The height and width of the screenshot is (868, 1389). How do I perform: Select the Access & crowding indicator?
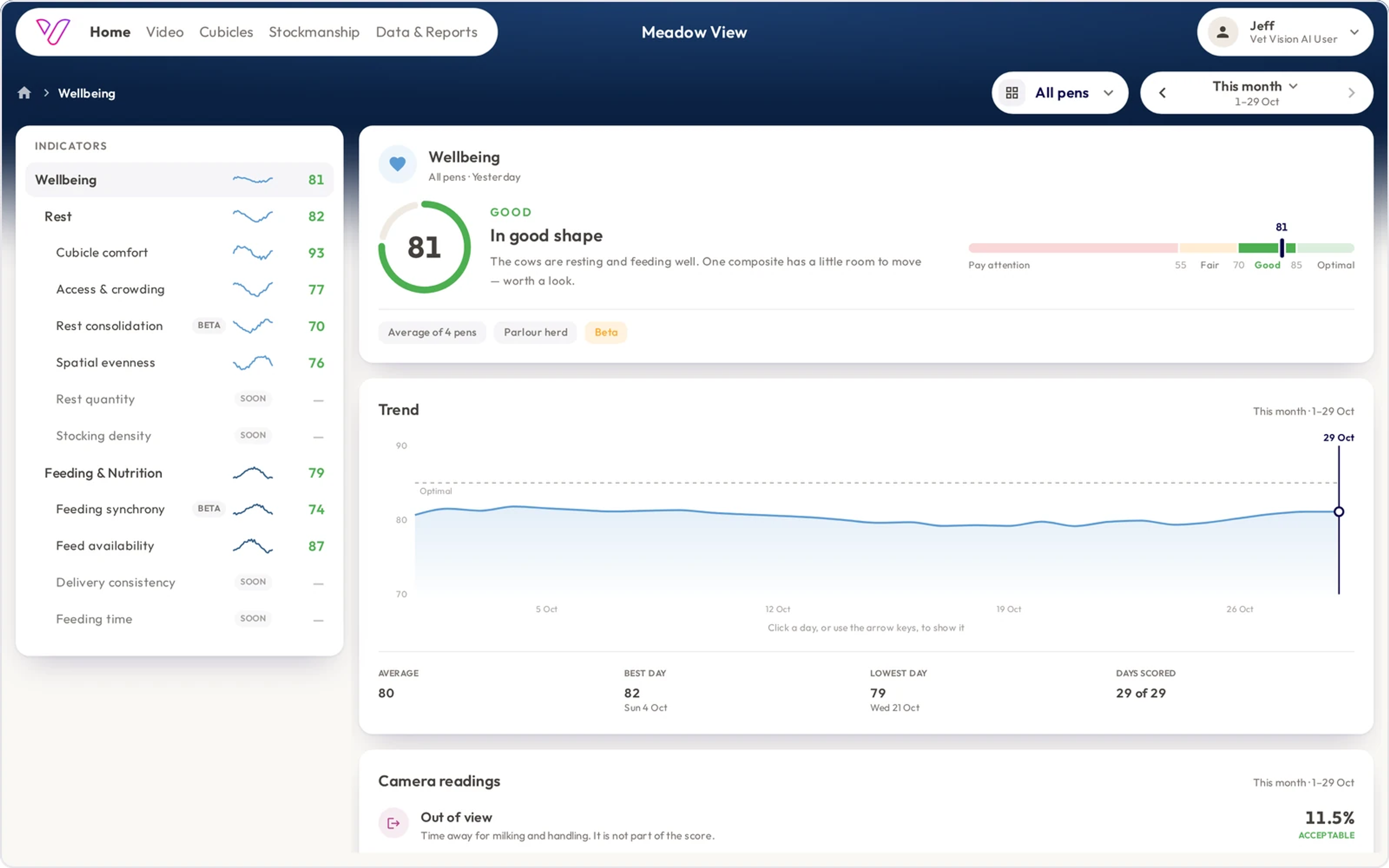[179, 289]
